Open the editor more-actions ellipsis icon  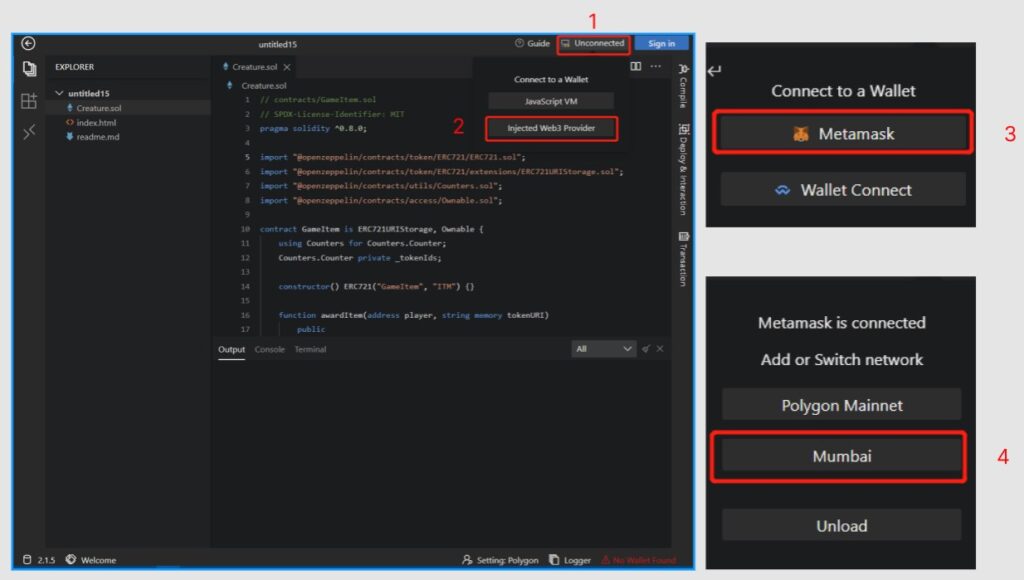[656, 67]
